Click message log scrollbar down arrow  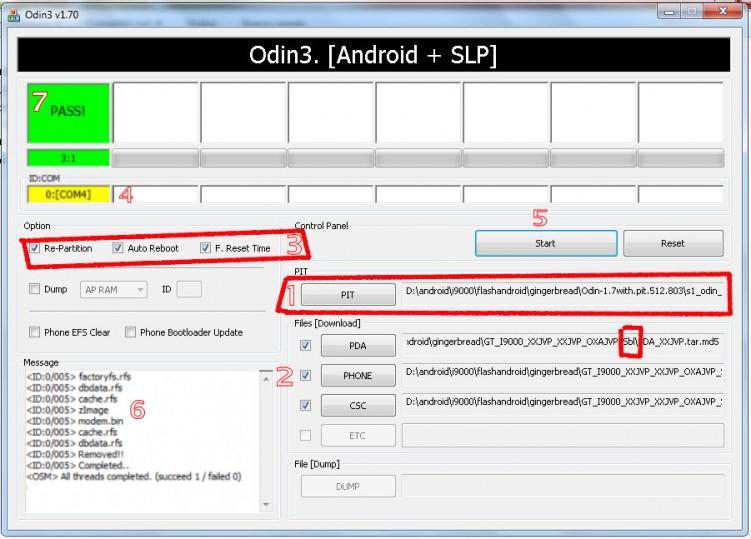point(266,504)
